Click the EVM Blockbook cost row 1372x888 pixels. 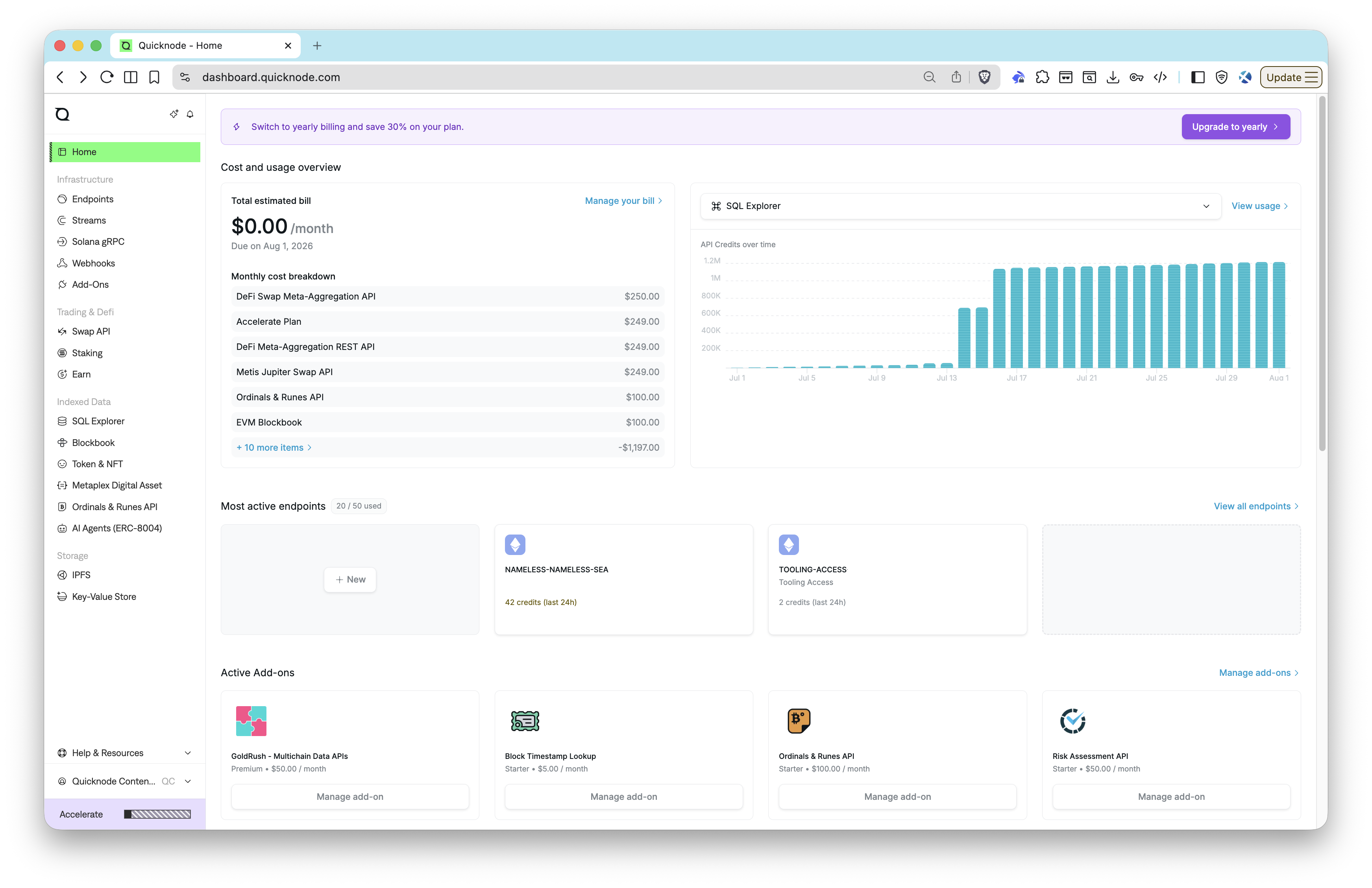click(448, 422)
